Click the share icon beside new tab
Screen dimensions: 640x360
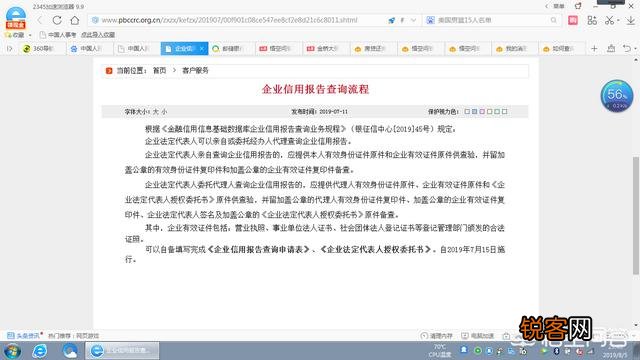pyautogui.click(x=611, y=49)
